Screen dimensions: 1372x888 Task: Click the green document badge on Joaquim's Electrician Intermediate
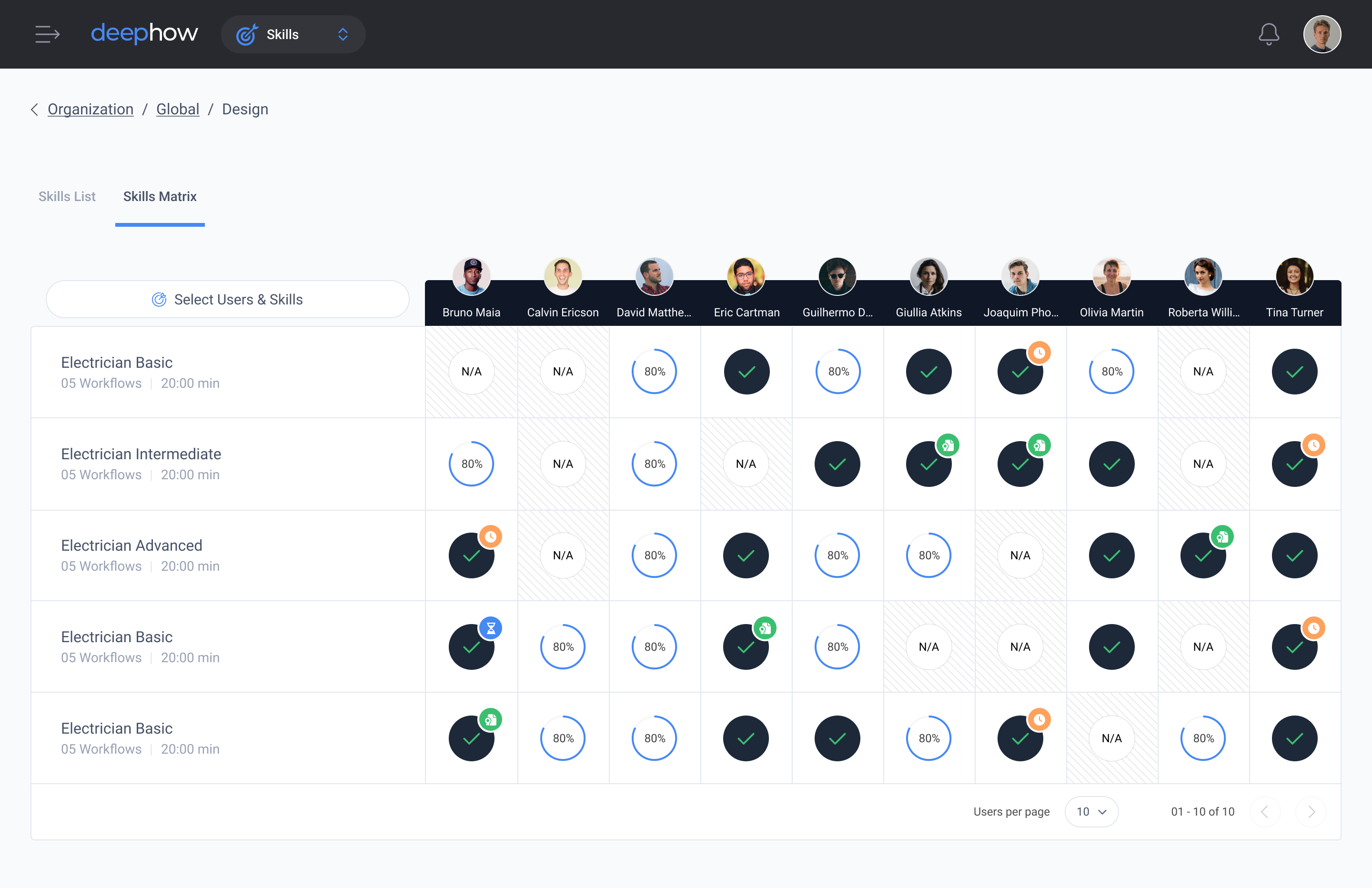1039,445
